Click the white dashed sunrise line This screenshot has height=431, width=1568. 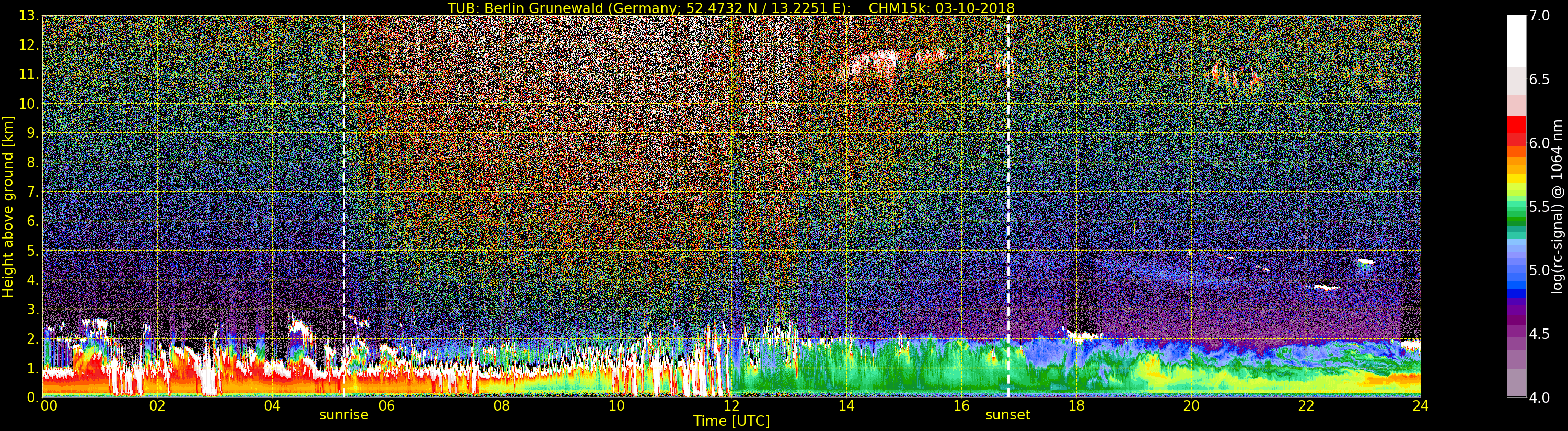[344, 206]
